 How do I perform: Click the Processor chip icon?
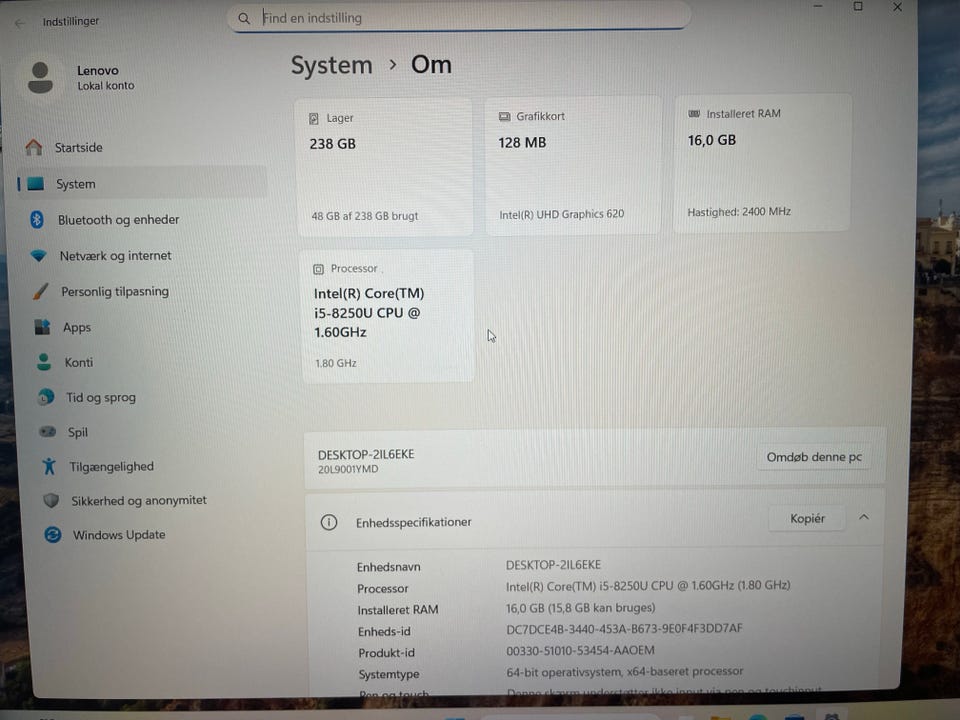(x=318, y=269)
